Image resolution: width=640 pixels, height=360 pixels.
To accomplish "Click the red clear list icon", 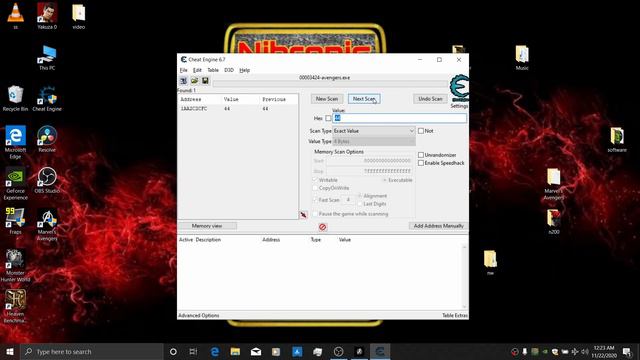I will point(322,227).
